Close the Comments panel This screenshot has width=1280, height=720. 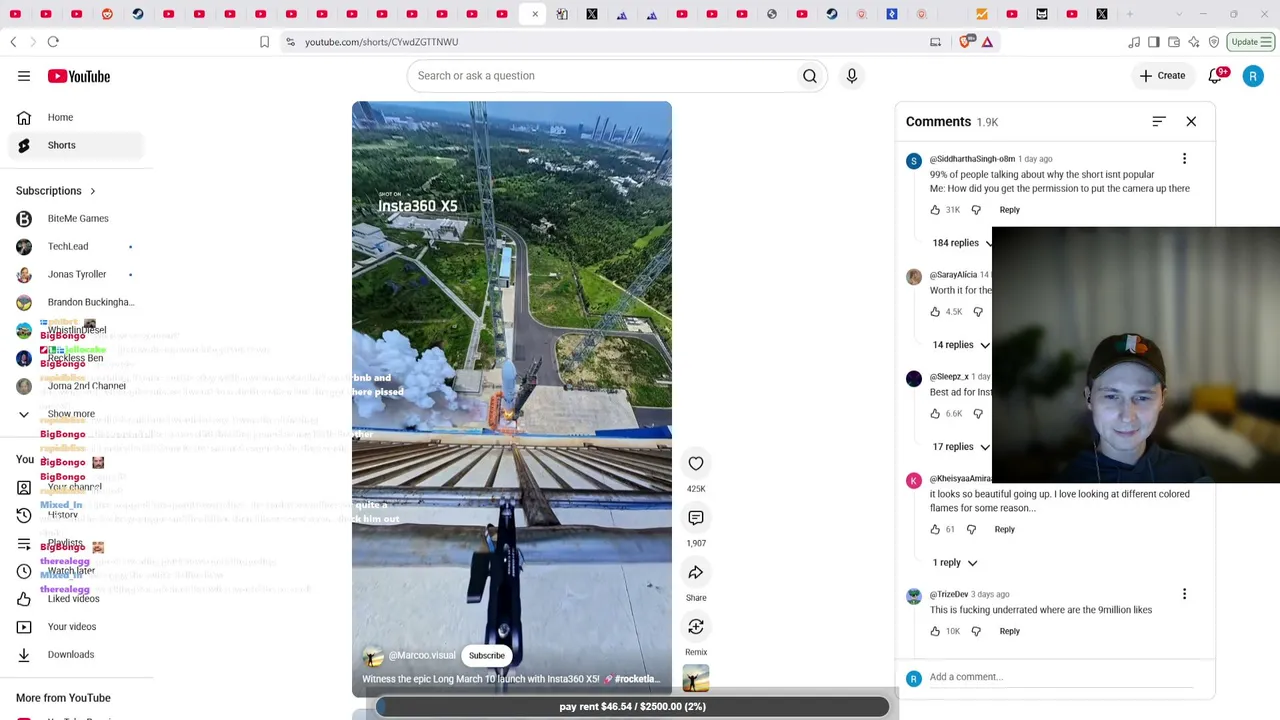click(1191, 121)
